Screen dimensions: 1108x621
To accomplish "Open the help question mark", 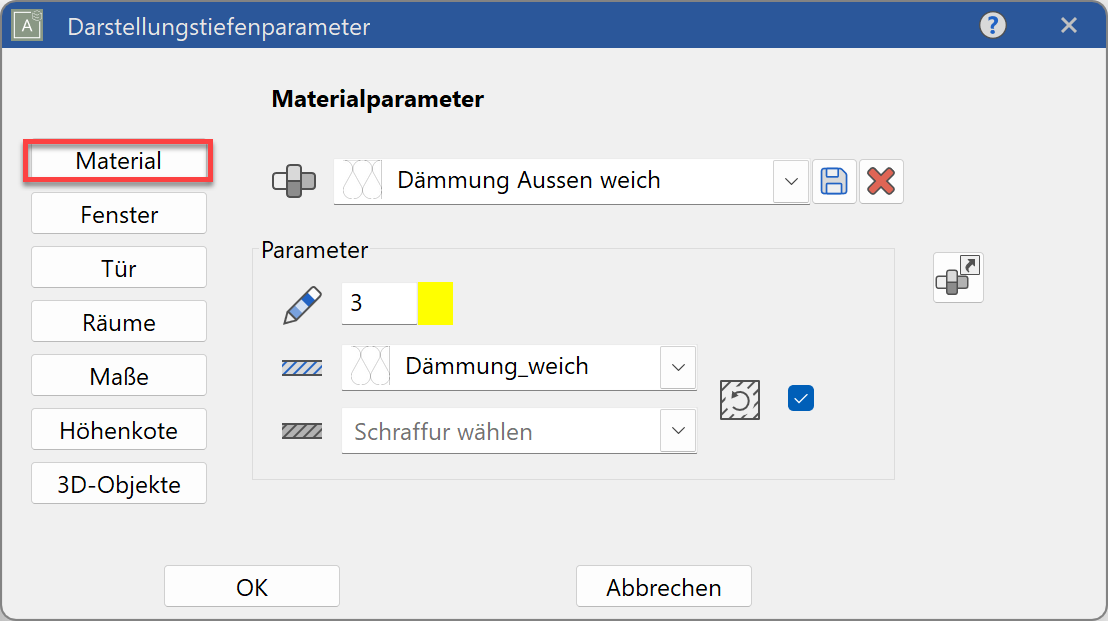I will click(x=992, y=25).
